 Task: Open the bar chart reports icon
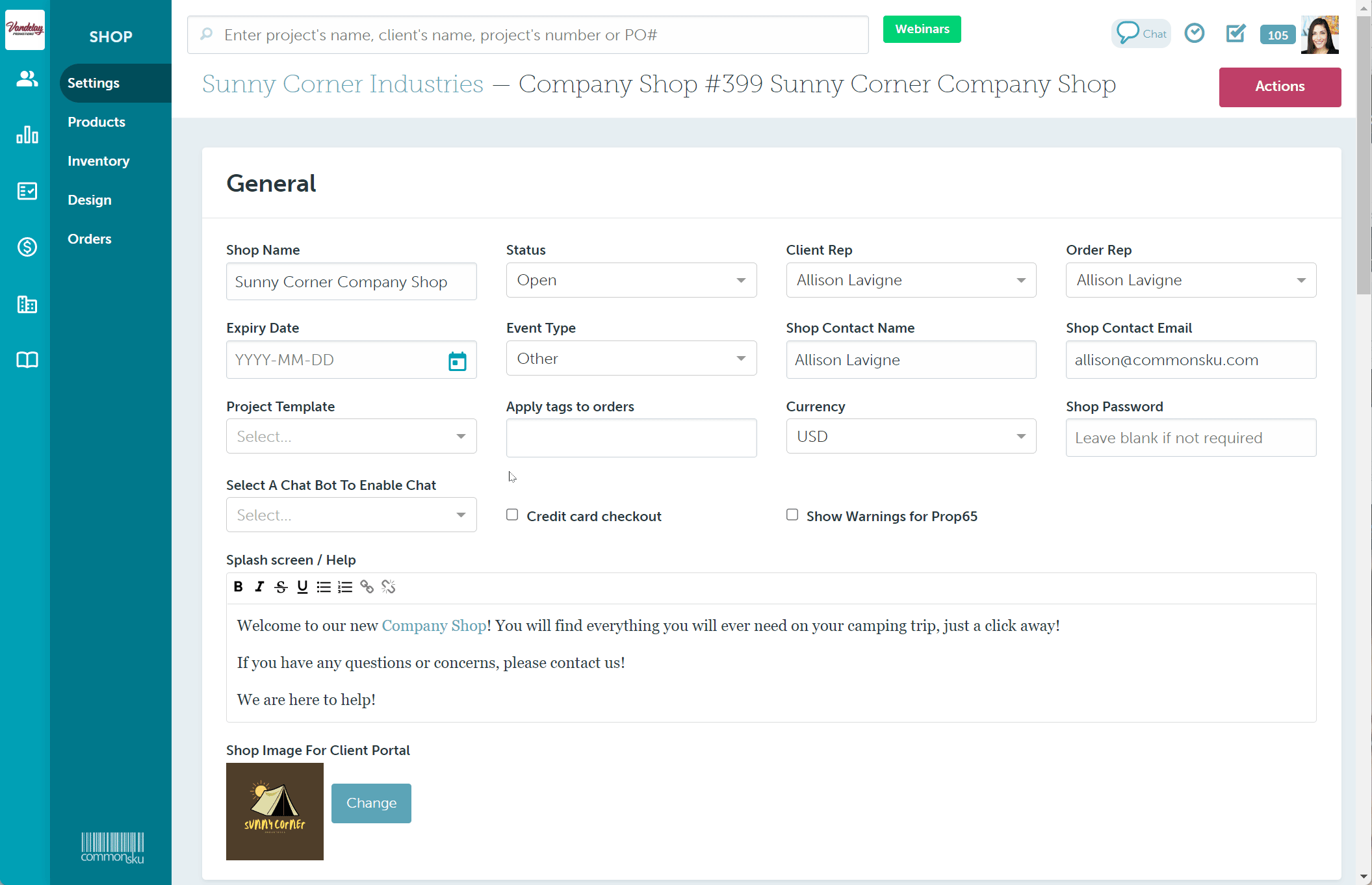27,135
